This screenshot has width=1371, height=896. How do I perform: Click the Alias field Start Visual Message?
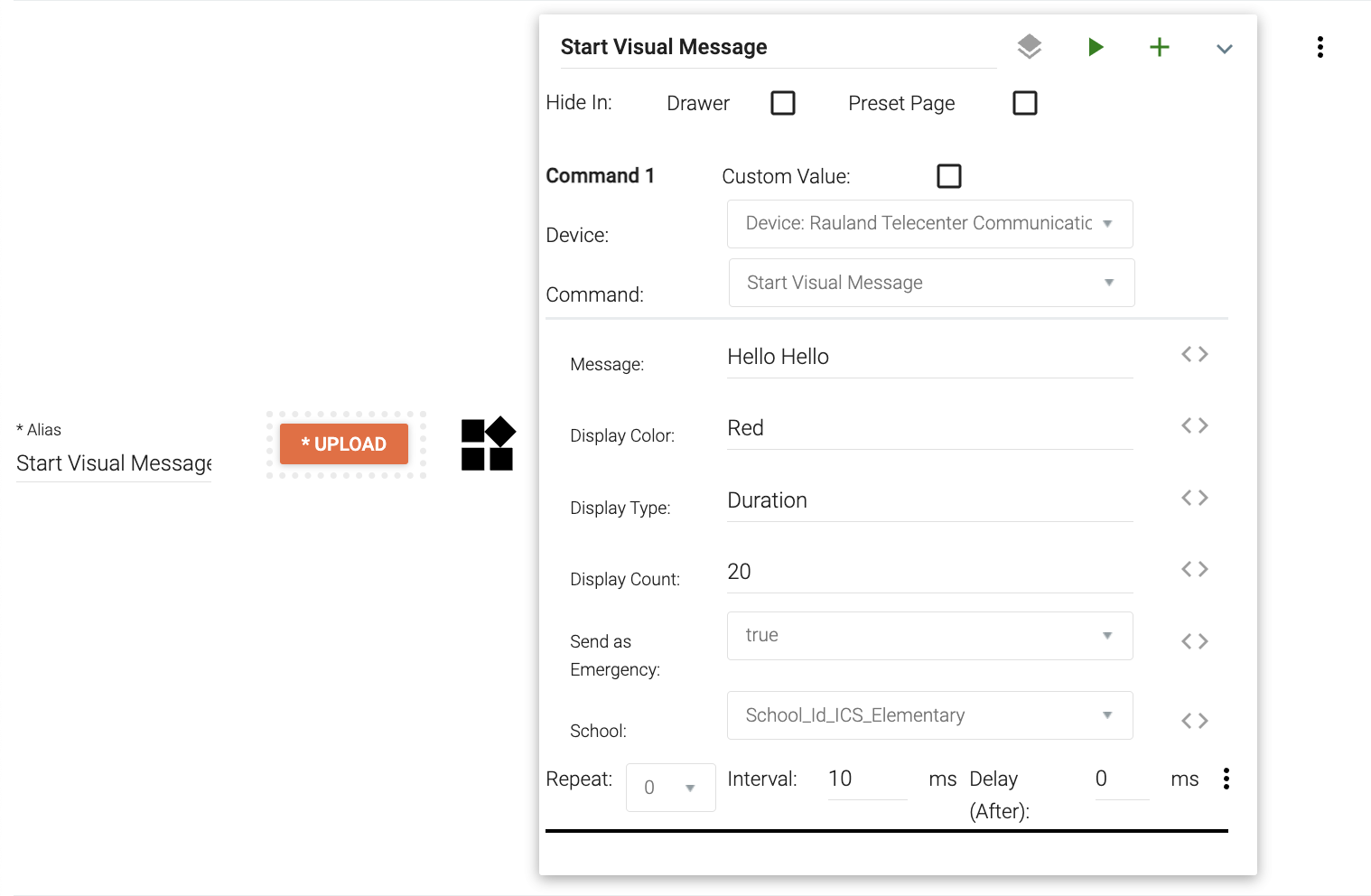click(114, 463)
